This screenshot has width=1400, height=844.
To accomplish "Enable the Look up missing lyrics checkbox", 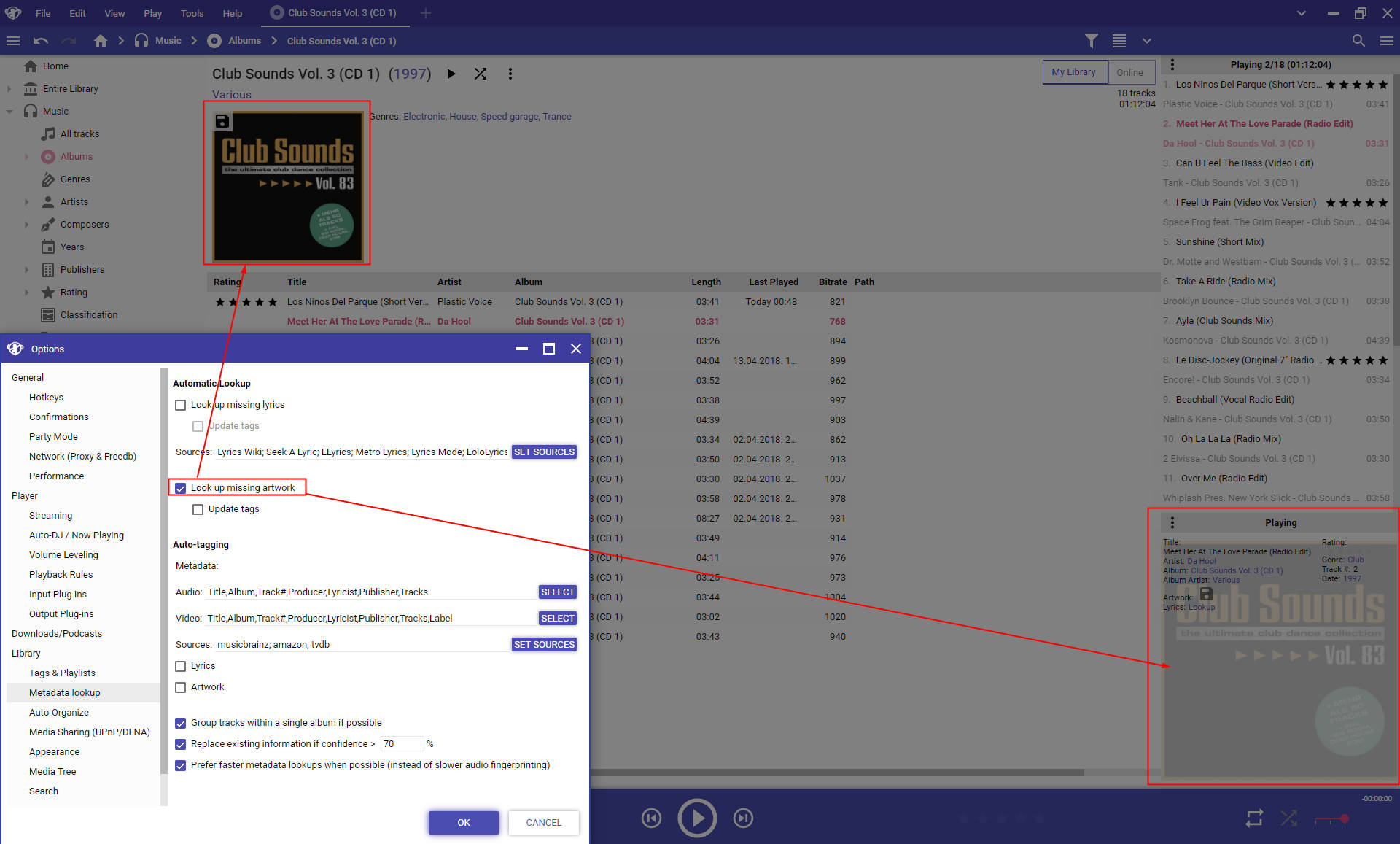I will pos(181,405).
